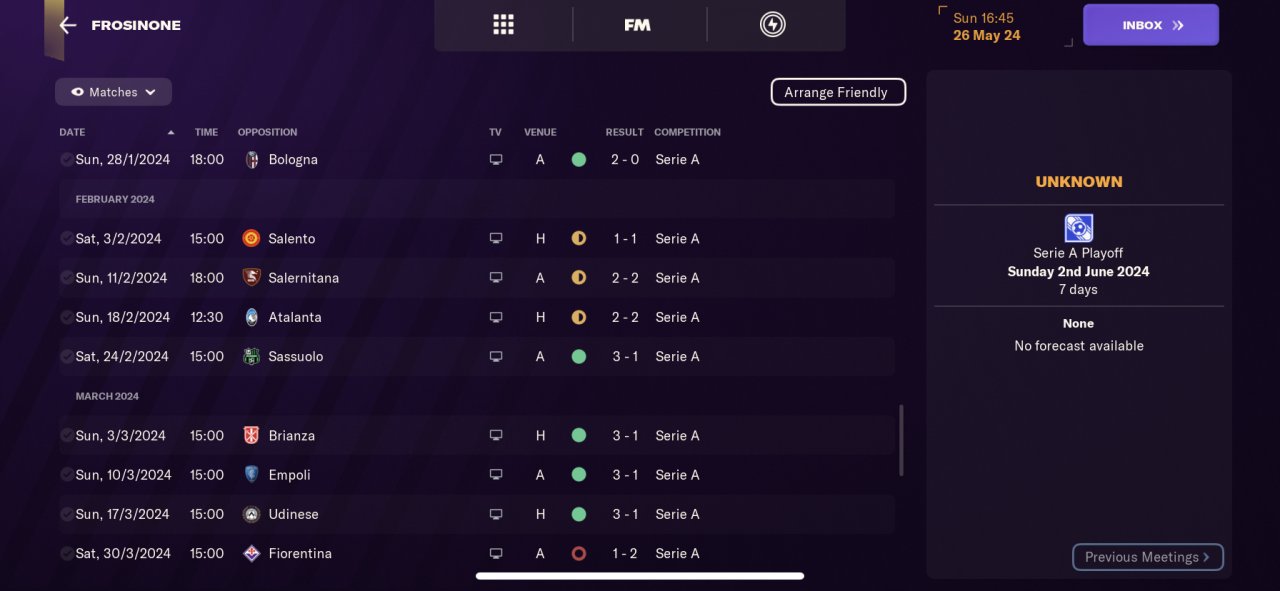Toggle the checkmark beside the Empoli match

point(66,475)
